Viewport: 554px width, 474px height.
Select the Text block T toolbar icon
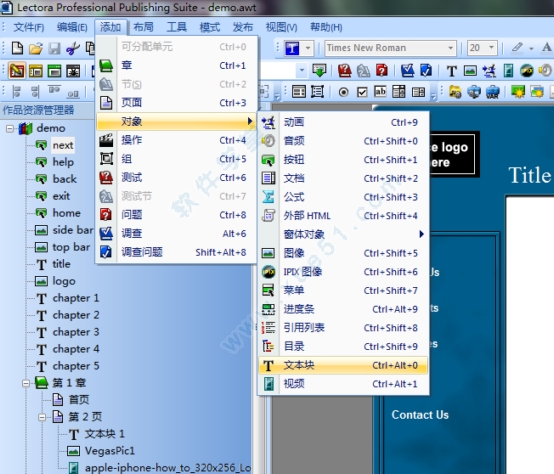pos(451,71)
